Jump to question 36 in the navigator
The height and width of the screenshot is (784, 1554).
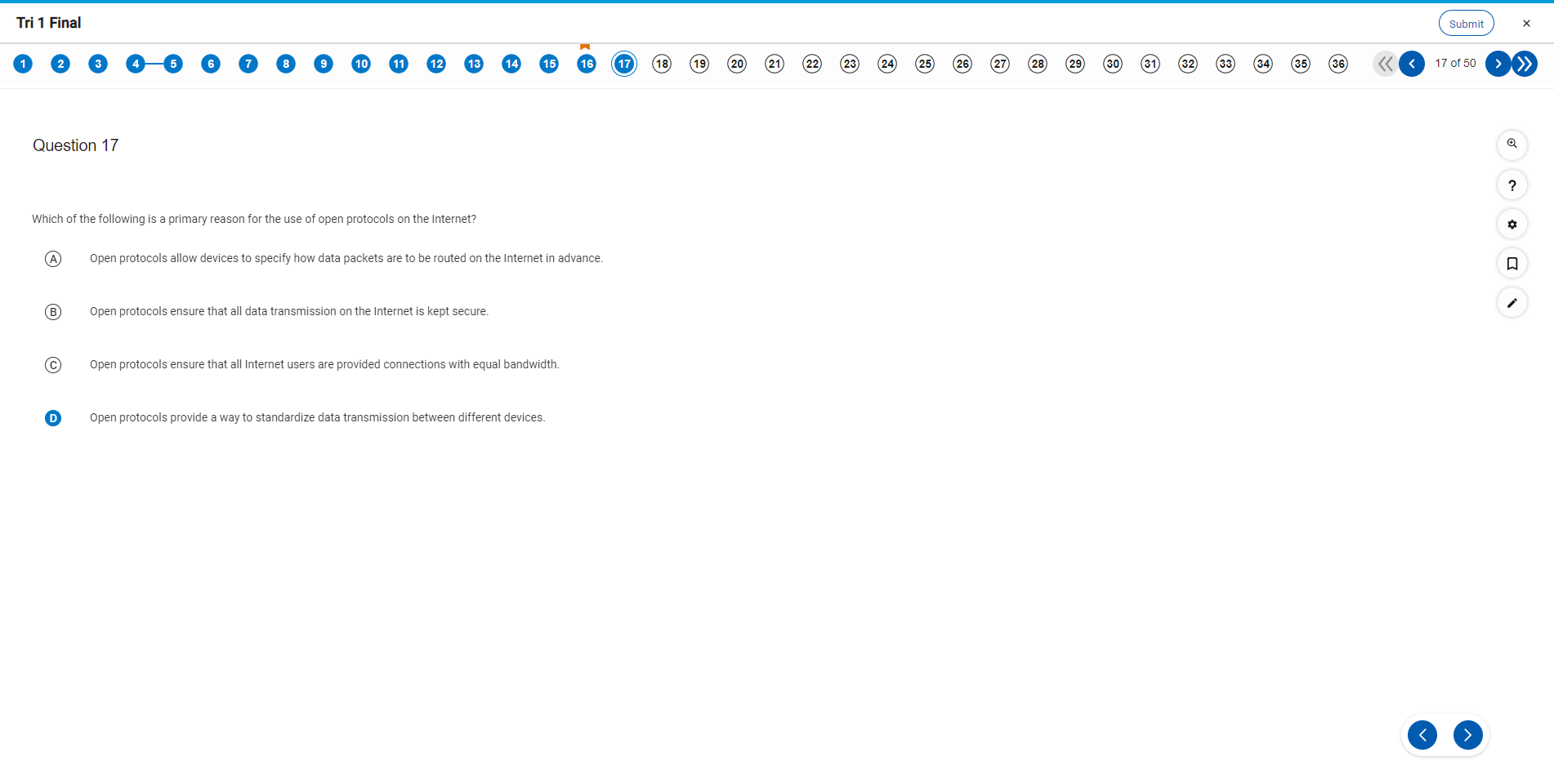pyautogui.click(x=1338, y=64)
